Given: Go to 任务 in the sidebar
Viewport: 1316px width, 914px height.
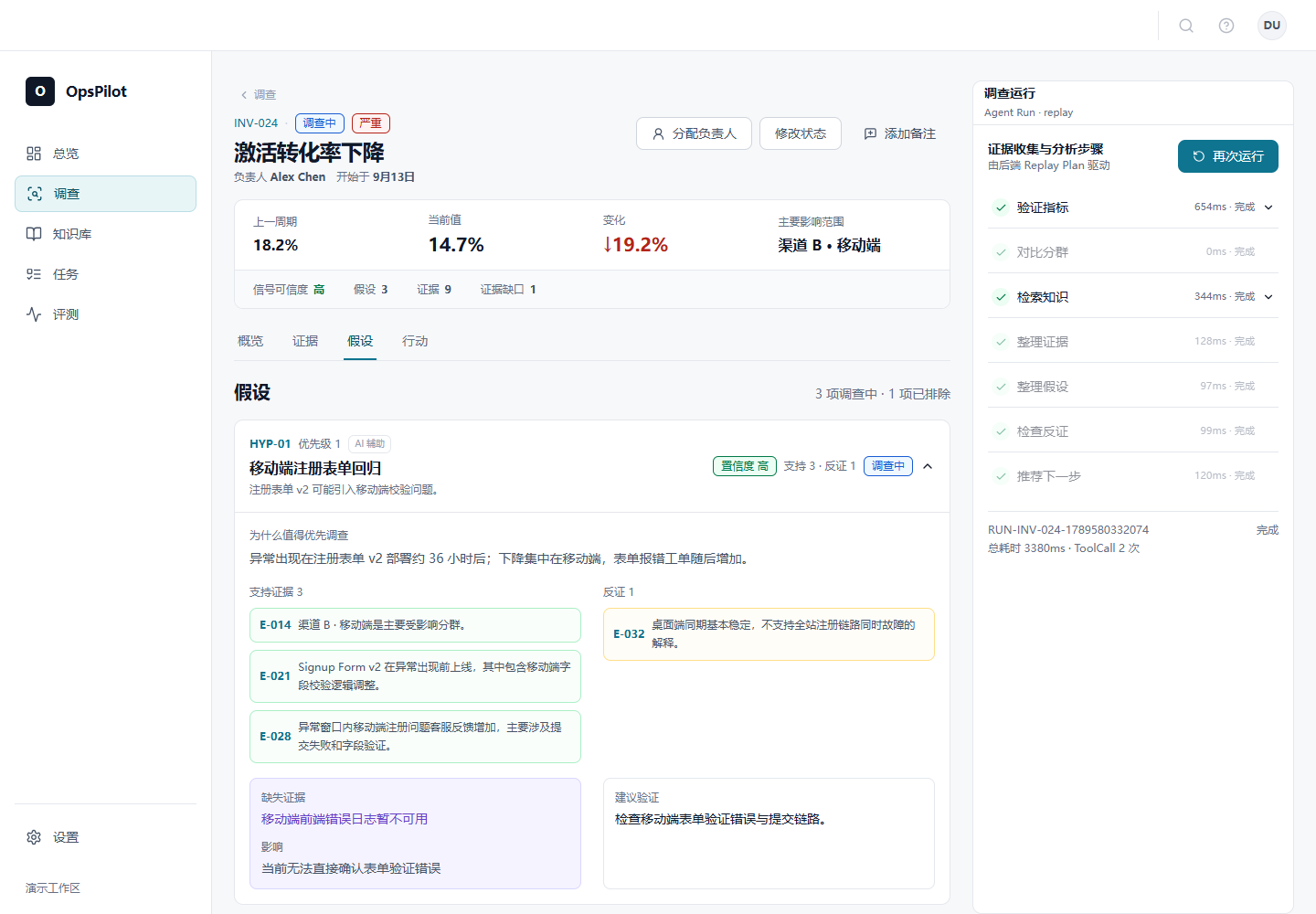Looking at the screenshot, I should click(106, 274).
